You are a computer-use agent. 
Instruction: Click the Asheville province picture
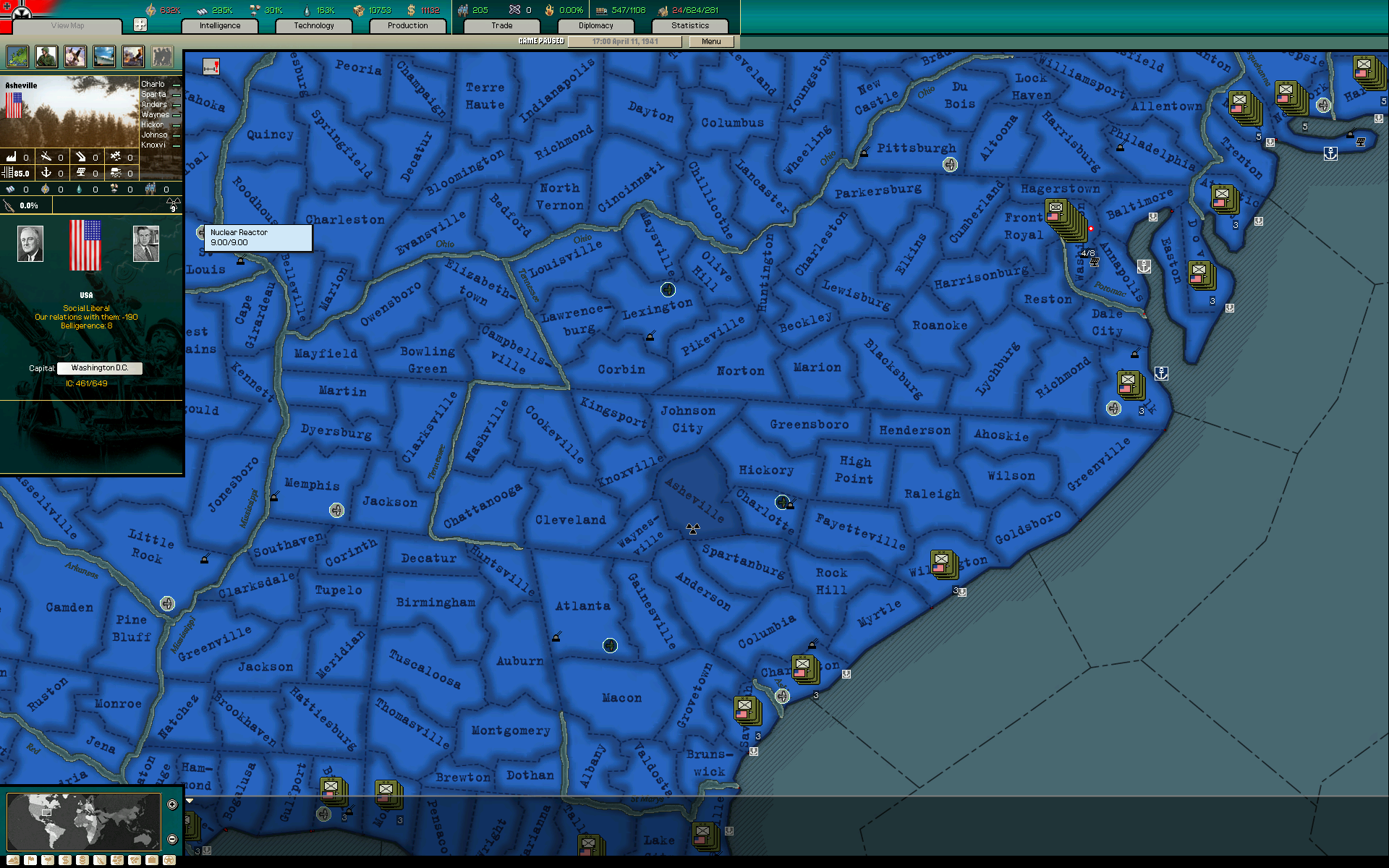[x=69, y=112]
